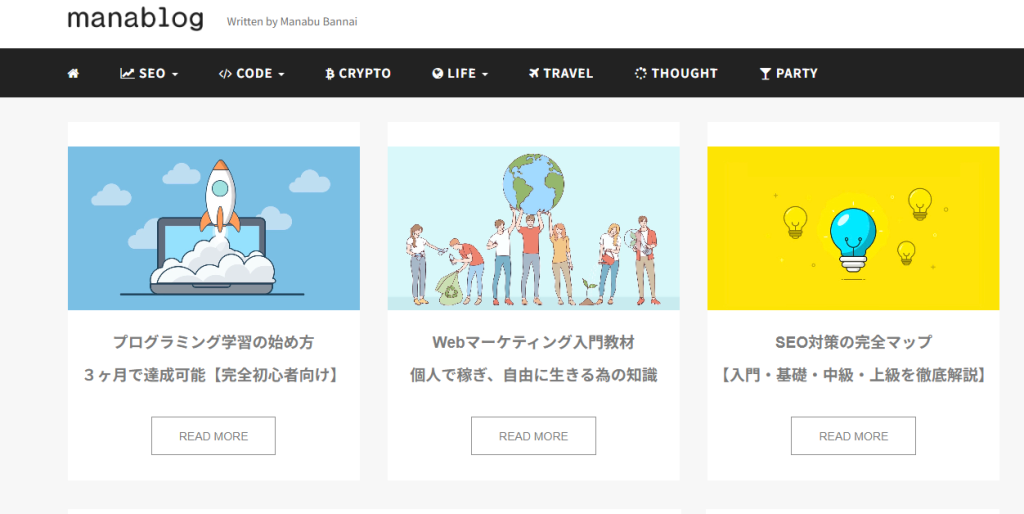Click the manablog site title
This screenshot has width=1024, height=514.
pos(135,18)
